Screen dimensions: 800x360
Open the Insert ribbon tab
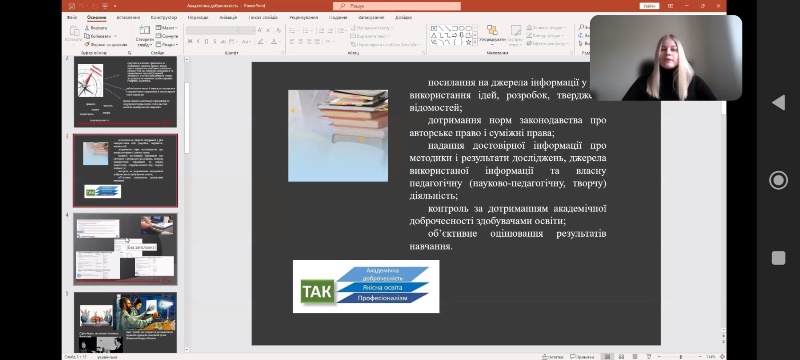click(x=128, y=17)
